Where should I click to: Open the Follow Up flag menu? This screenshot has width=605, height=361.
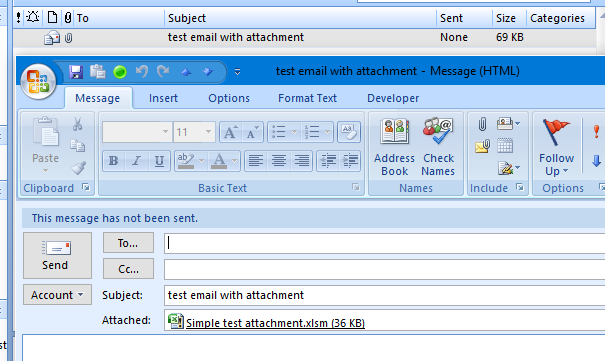point(556,147)
